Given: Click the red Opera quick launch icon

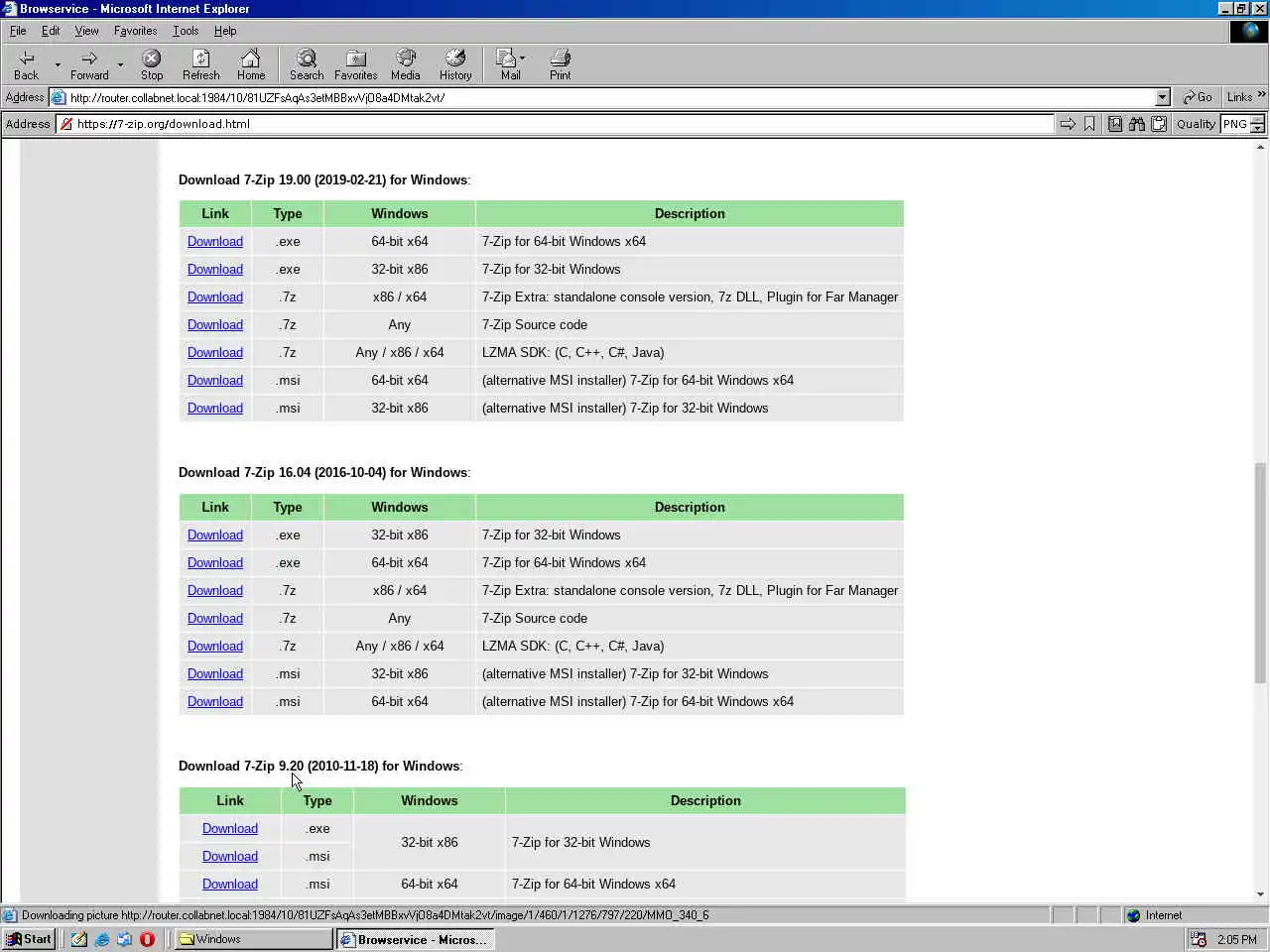Looking at the screenshot, I should pos(147,939).
